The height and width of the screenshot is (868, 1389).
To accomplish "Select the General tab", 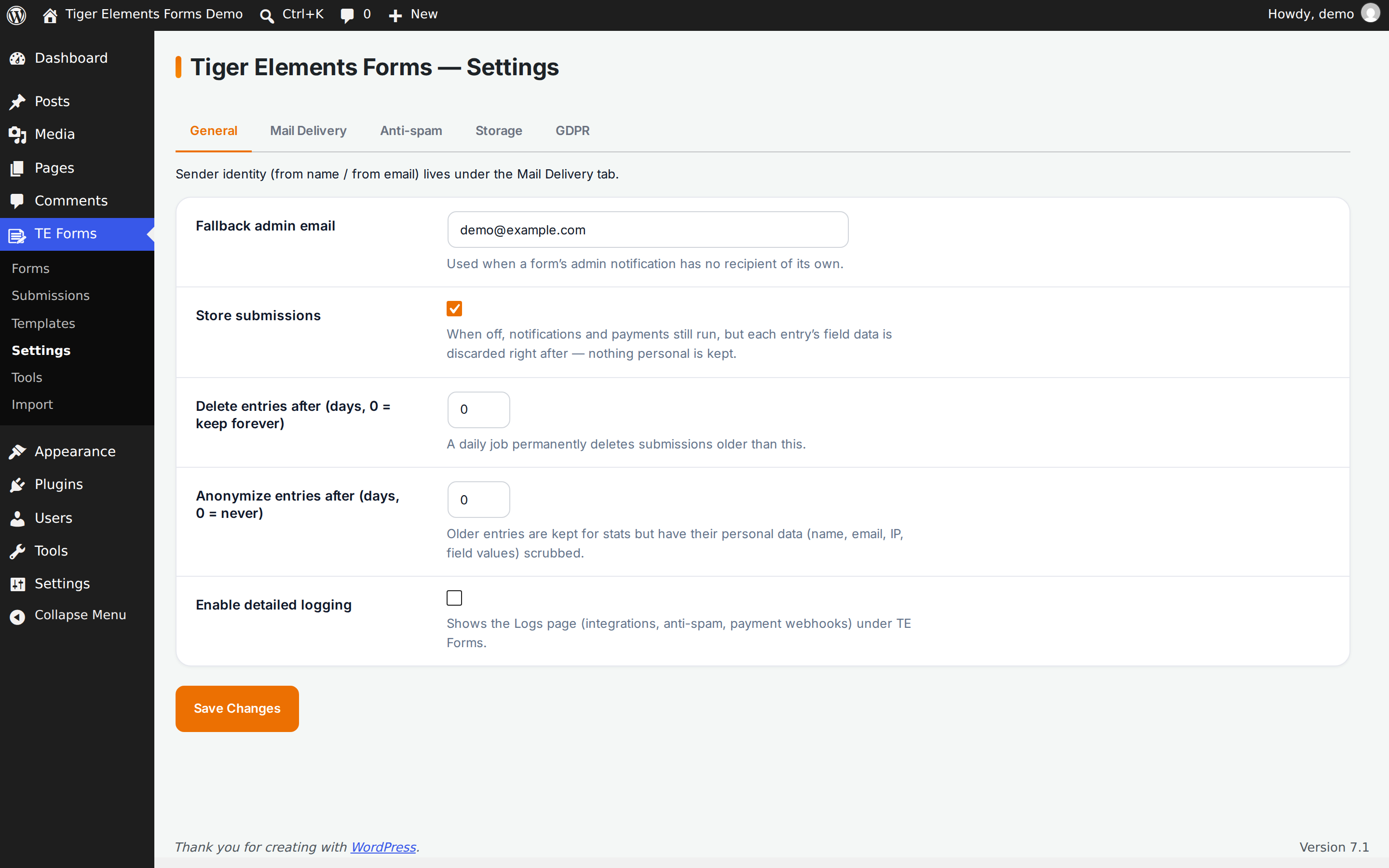I will tap(214, 131).
